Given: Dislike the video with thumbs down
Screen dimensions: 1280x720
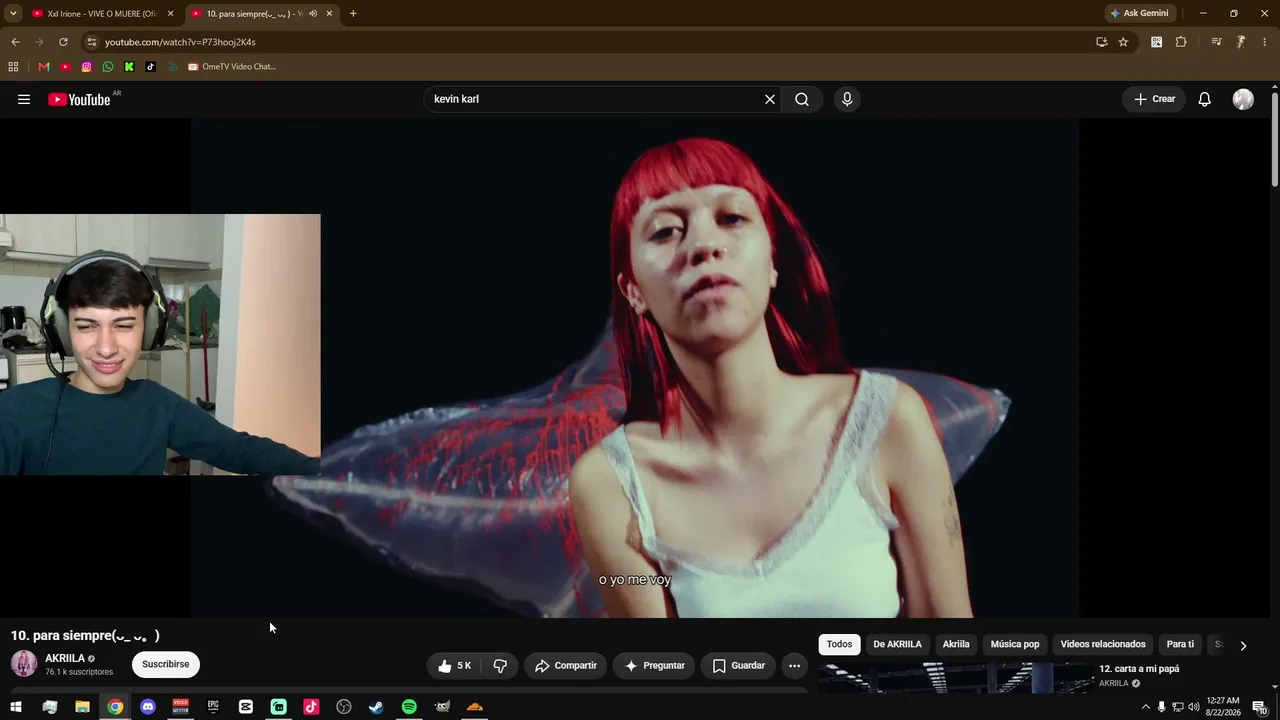Looking at the screenshot, I should (500, 666).
